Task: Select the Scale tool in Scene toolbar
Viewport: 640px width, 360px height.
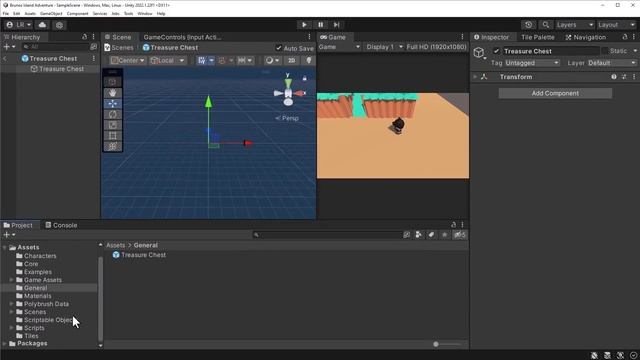Action: click(113, 125)
